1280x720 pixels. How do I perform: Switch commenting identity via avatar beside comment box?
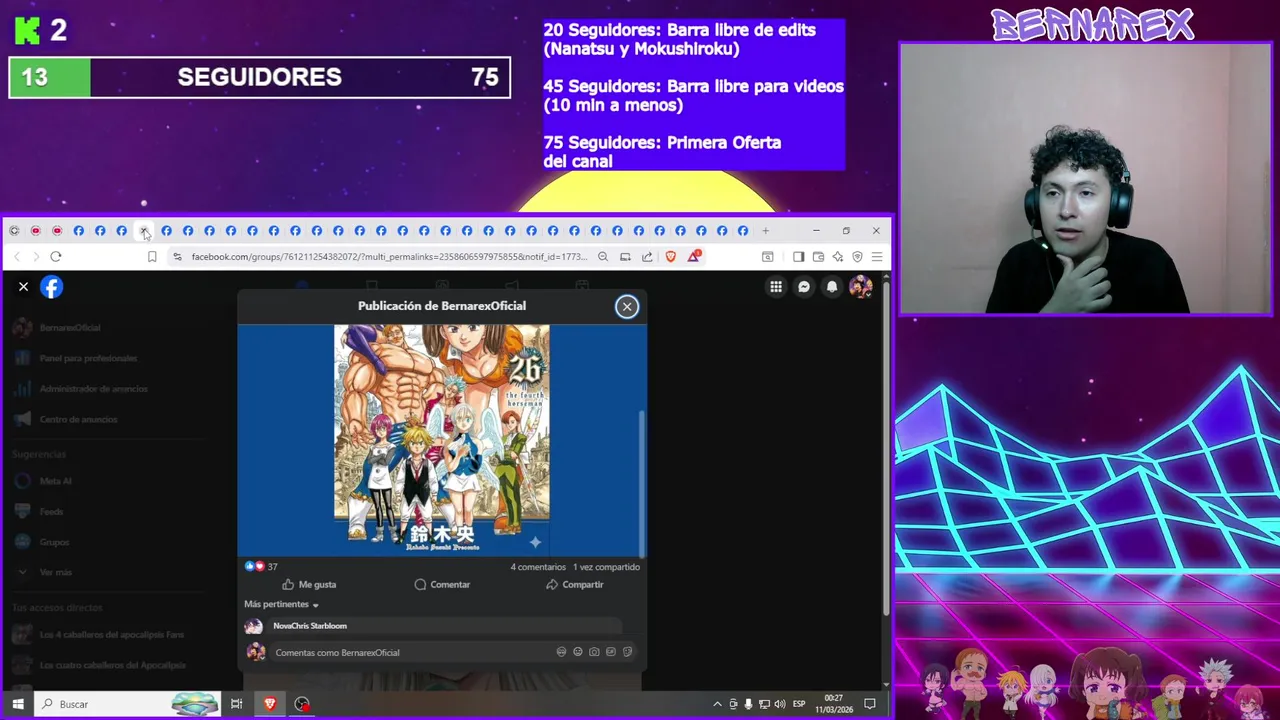click(x=256, y=652)
